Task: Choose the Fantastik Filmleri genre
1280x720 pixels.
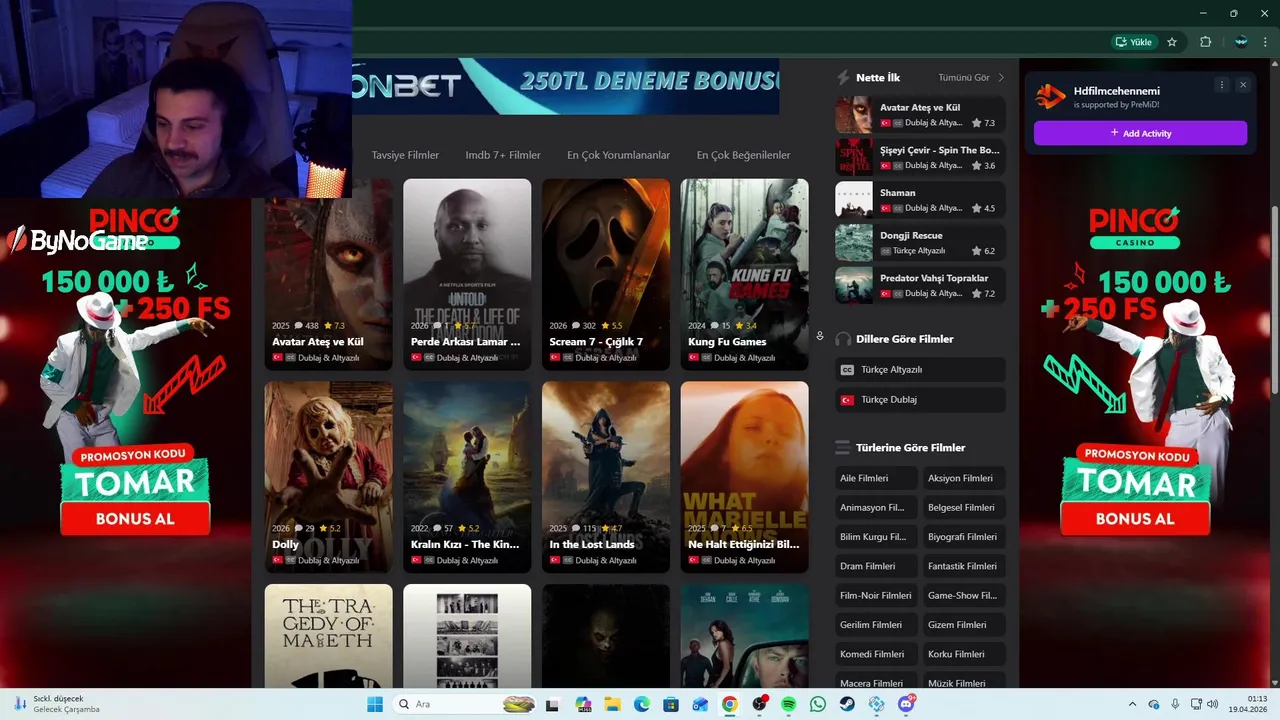Action: pyautogui.click(x=964, y=566)
